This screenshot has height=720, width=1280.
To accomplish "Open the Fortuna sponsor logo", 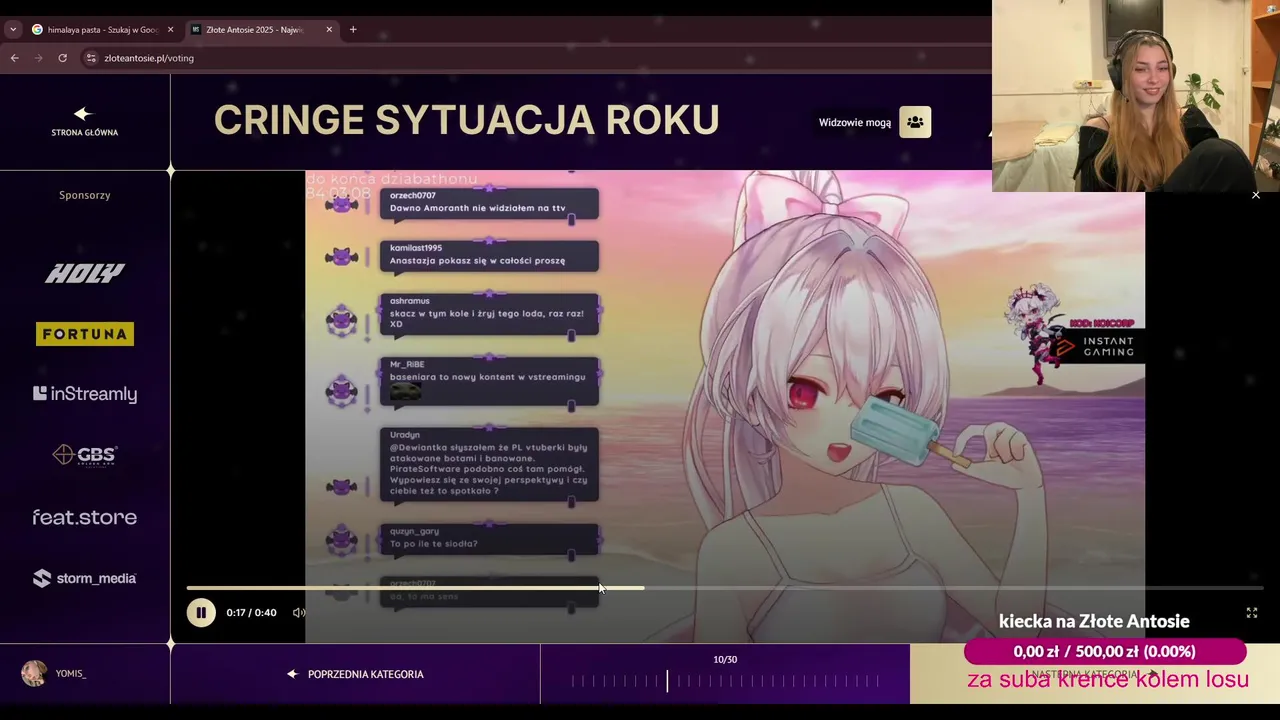I will pyautogui.click(x=85, y=334).
